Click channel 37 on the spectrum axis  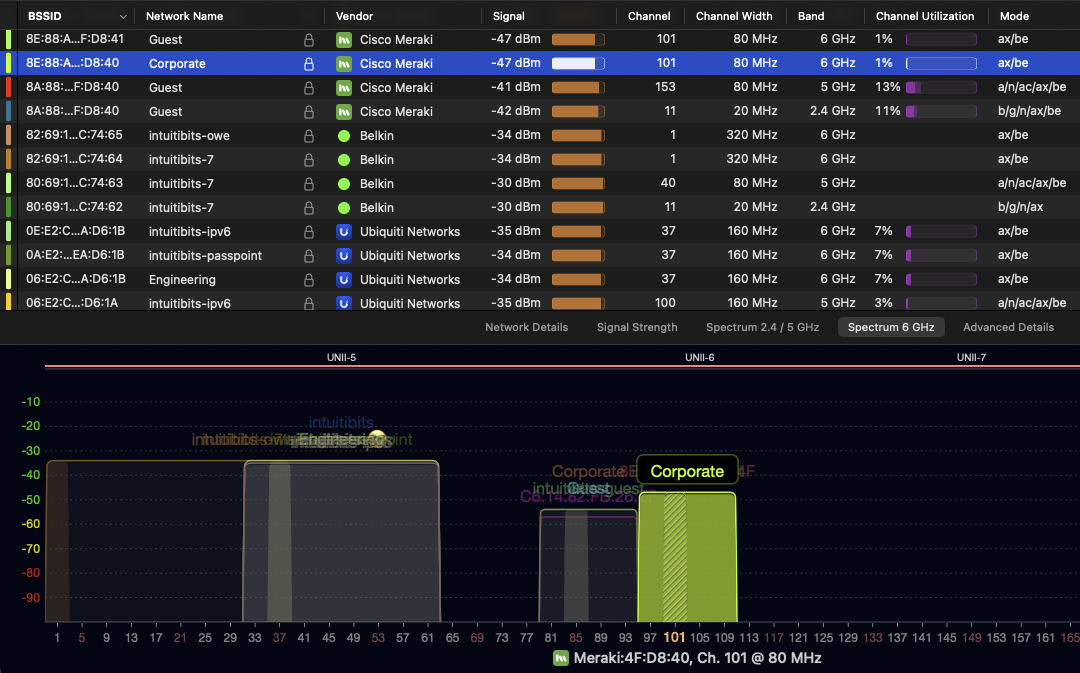[279, 638]
